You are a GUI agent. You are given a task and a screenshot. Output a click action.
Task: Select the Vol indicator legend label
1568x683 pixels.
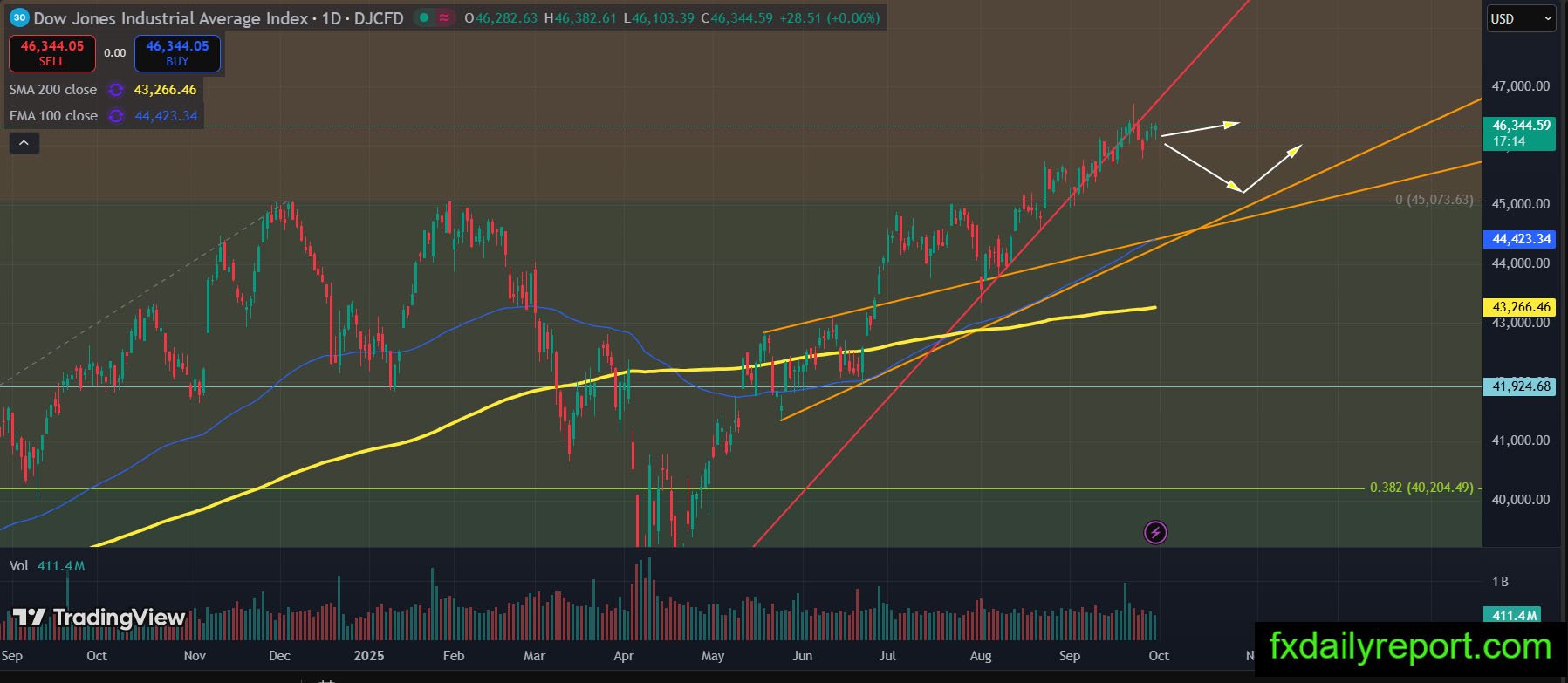point(19,566)
